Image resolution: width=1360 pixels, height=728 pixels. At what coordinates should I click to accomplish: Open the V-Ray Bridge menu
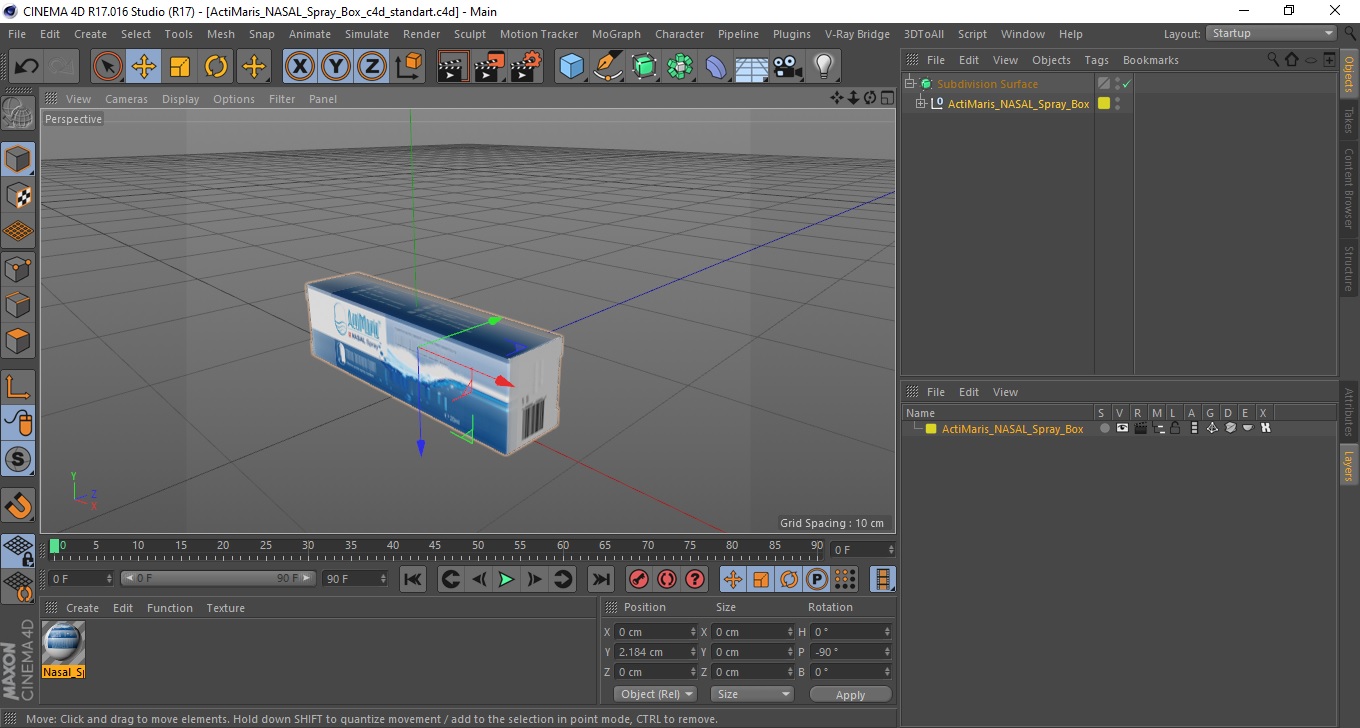click(857, 34)
